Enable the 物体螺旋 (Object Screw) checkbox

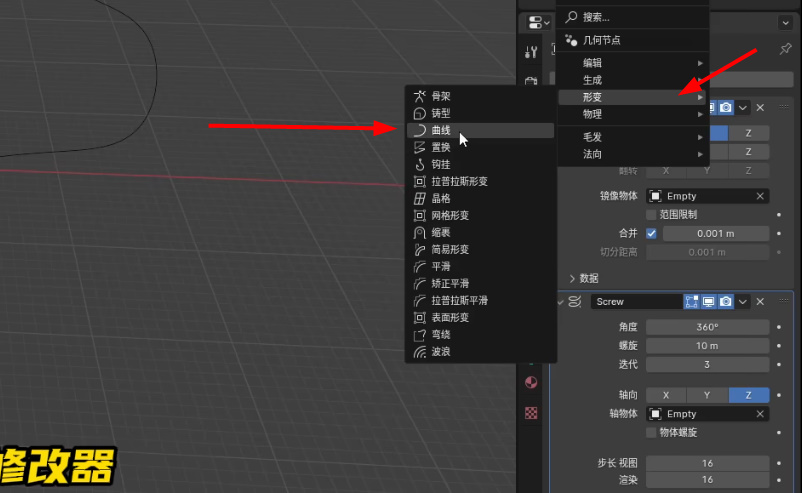click(652, 432)
